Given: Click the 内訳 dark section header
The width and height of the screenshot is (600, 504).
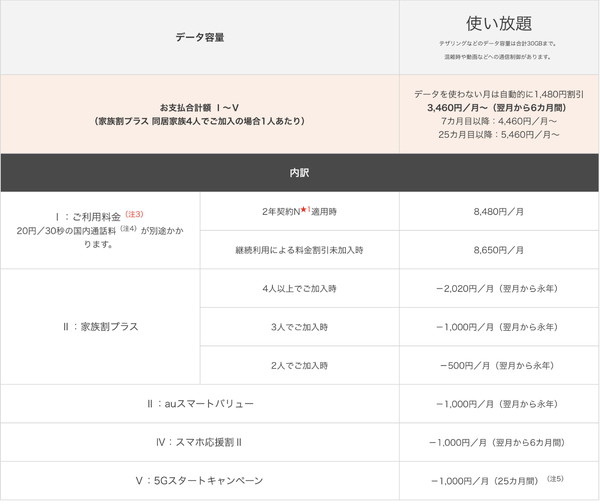Looking at the screenshot, I should [x=299, y=172].
